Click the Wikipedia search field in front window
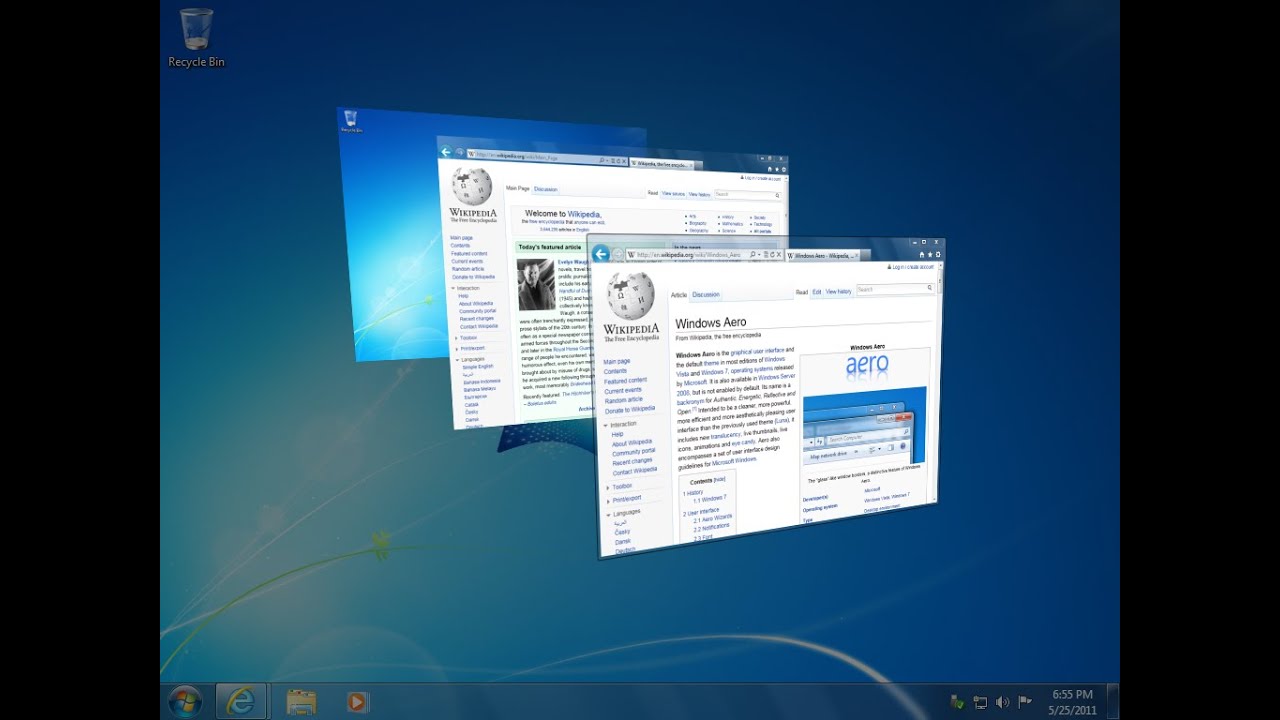Viewport: 1280px width, 720px height. 892,289
